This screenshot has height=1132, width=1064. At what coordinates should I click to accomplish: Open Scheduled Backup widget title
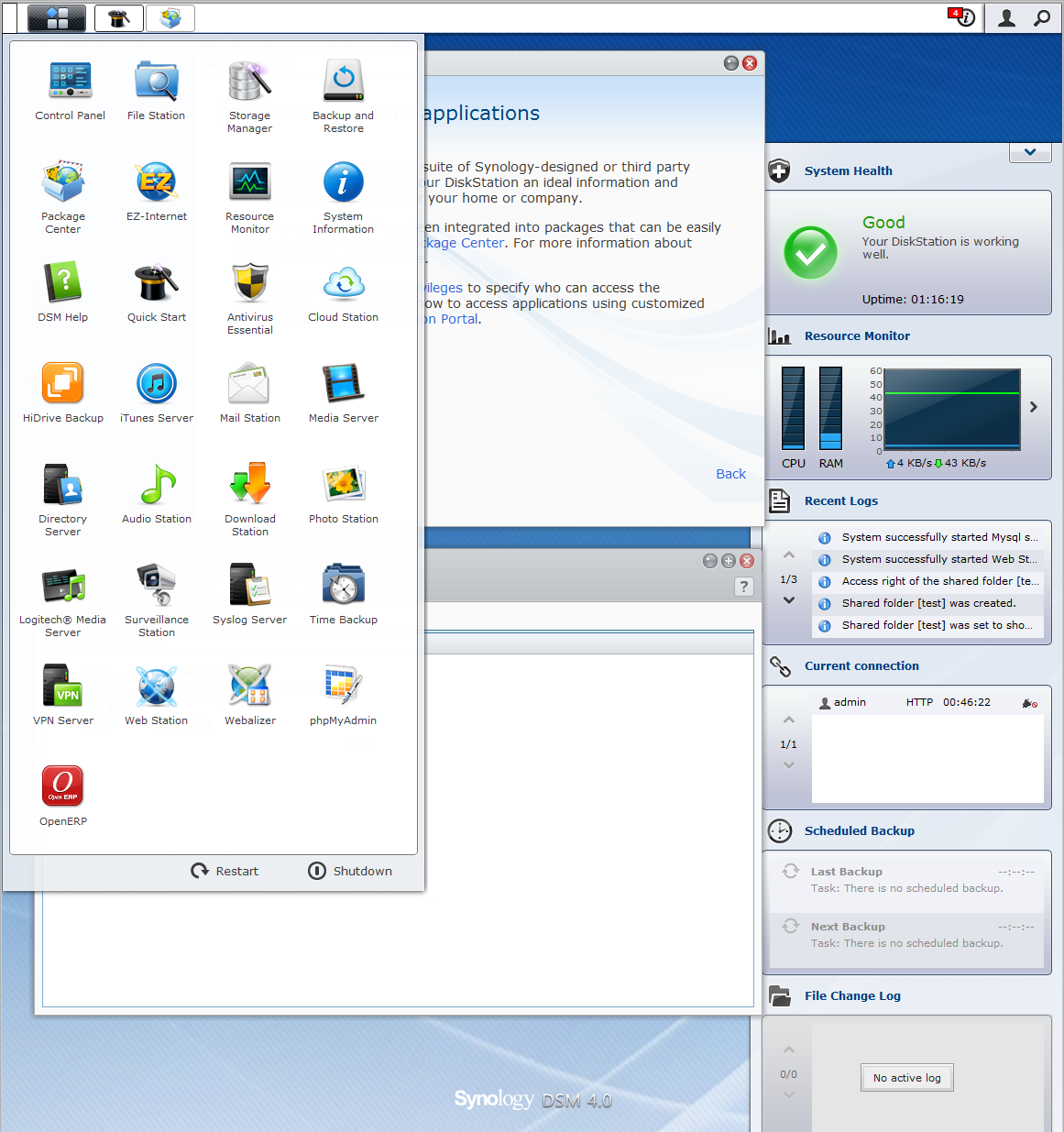click(x=860, y=830)
